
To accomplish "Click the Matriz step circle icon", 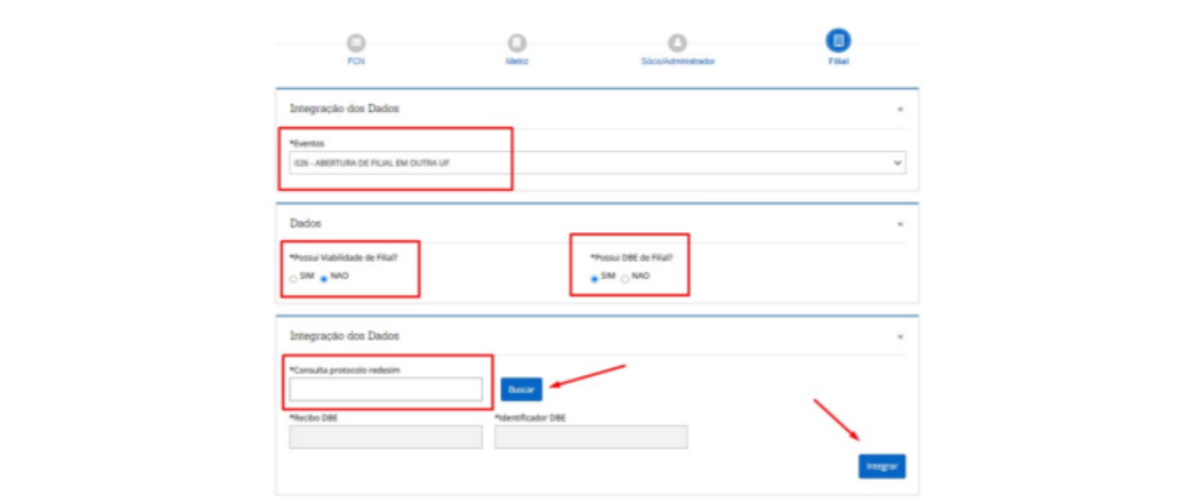I will 516,43.
